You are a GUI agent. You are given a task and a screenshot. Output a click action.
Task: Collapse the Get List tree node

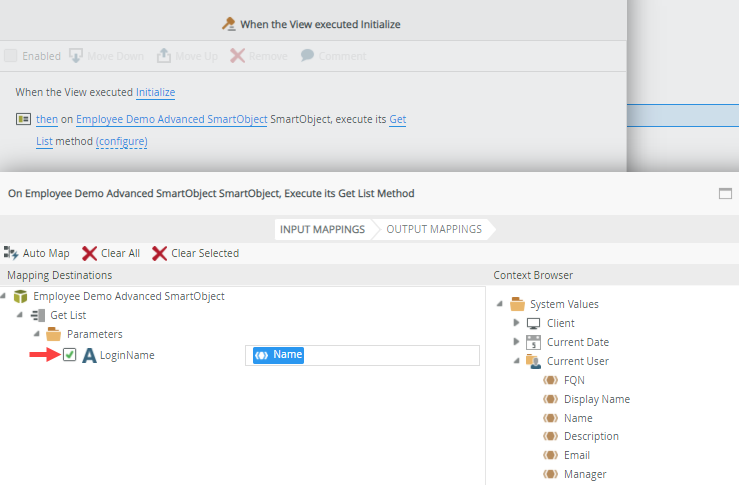point(20,315)
